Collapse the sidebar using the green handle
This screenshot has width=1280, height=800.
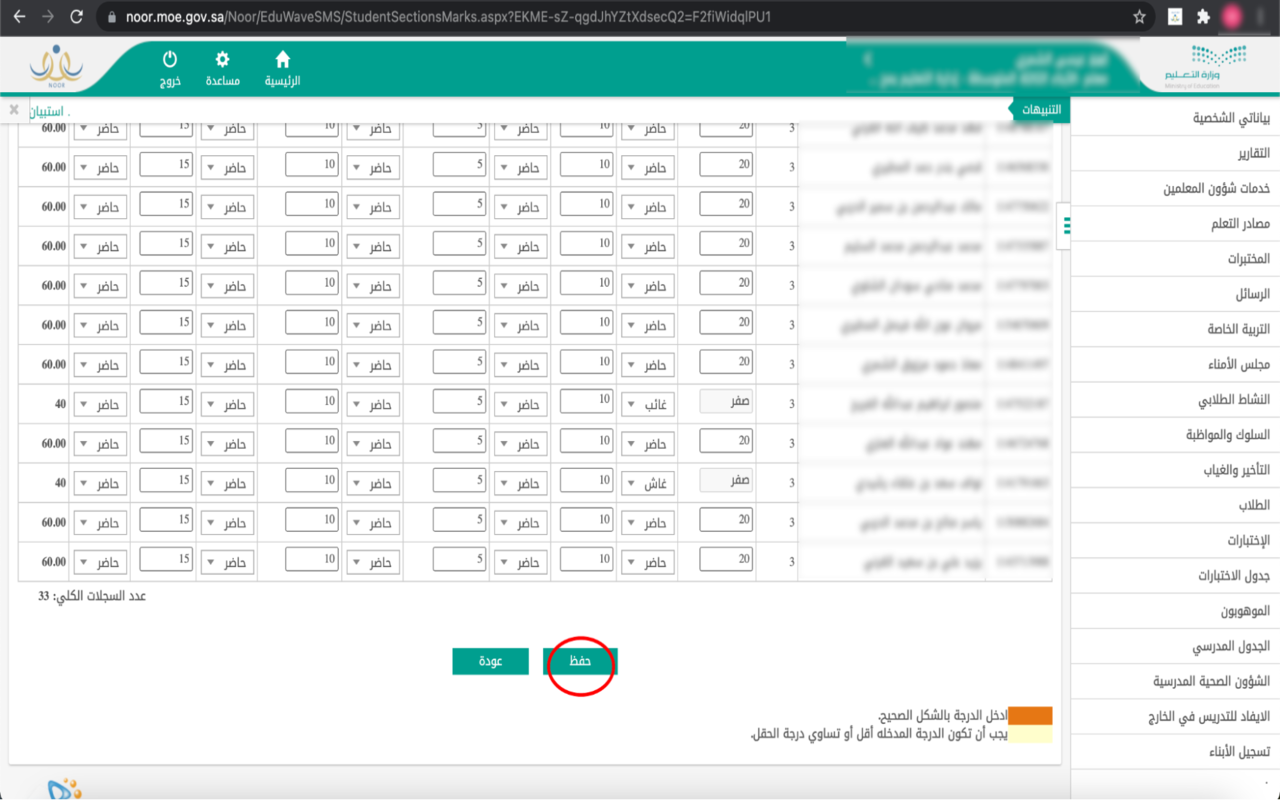[1066, 225]
